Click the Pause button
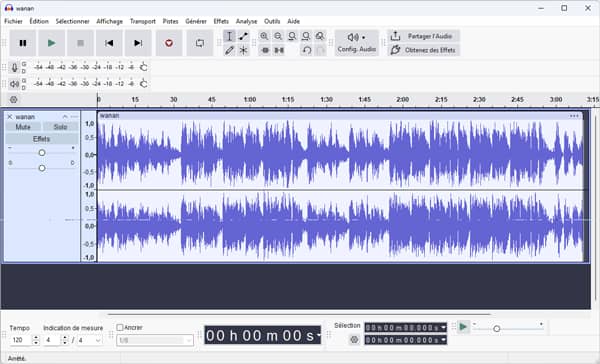The height and width of the screenshot is (364, 600). point(23,43)
